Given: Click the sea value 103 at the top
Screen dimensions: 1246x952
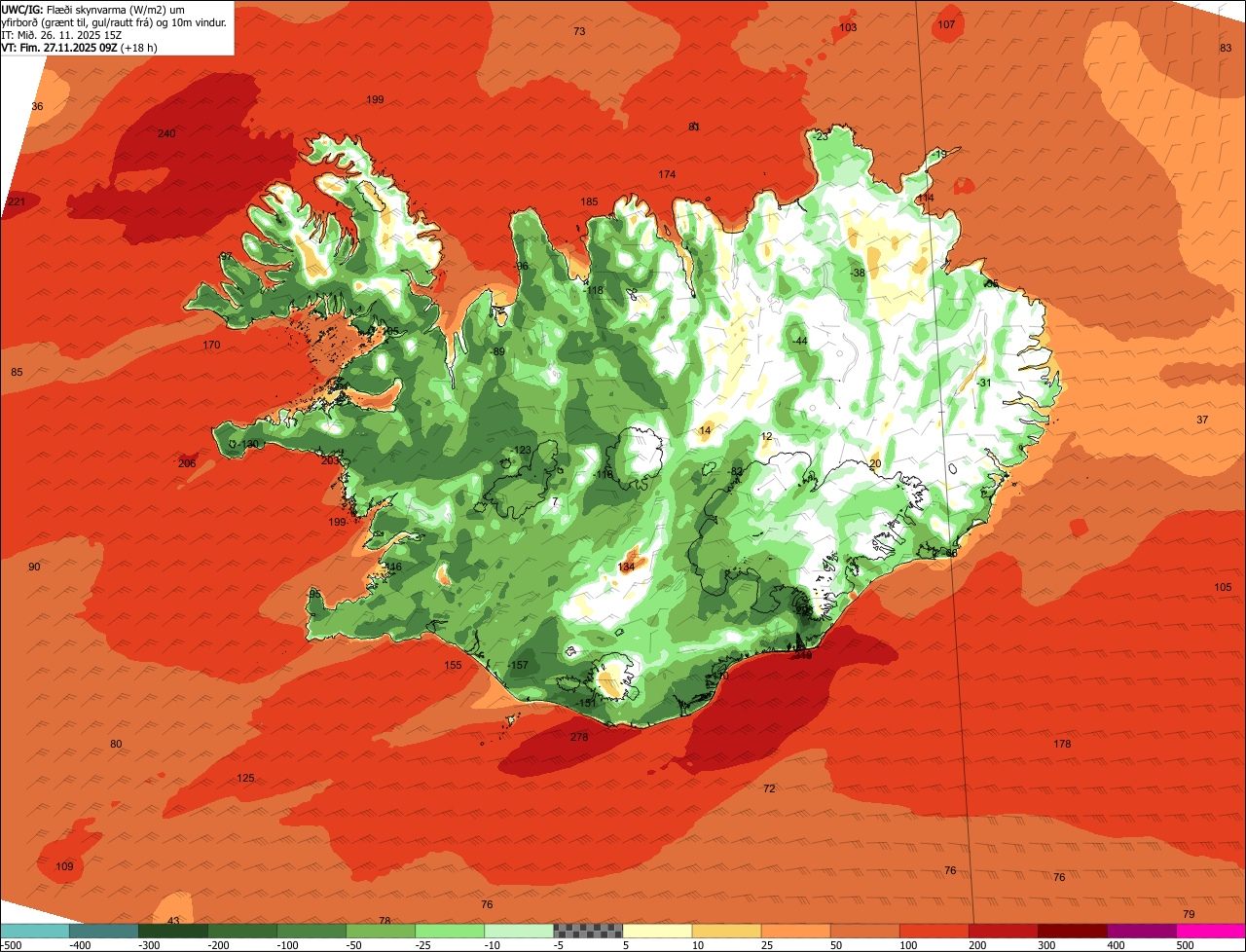Looking at the screenshot, I should click(848, 27).
